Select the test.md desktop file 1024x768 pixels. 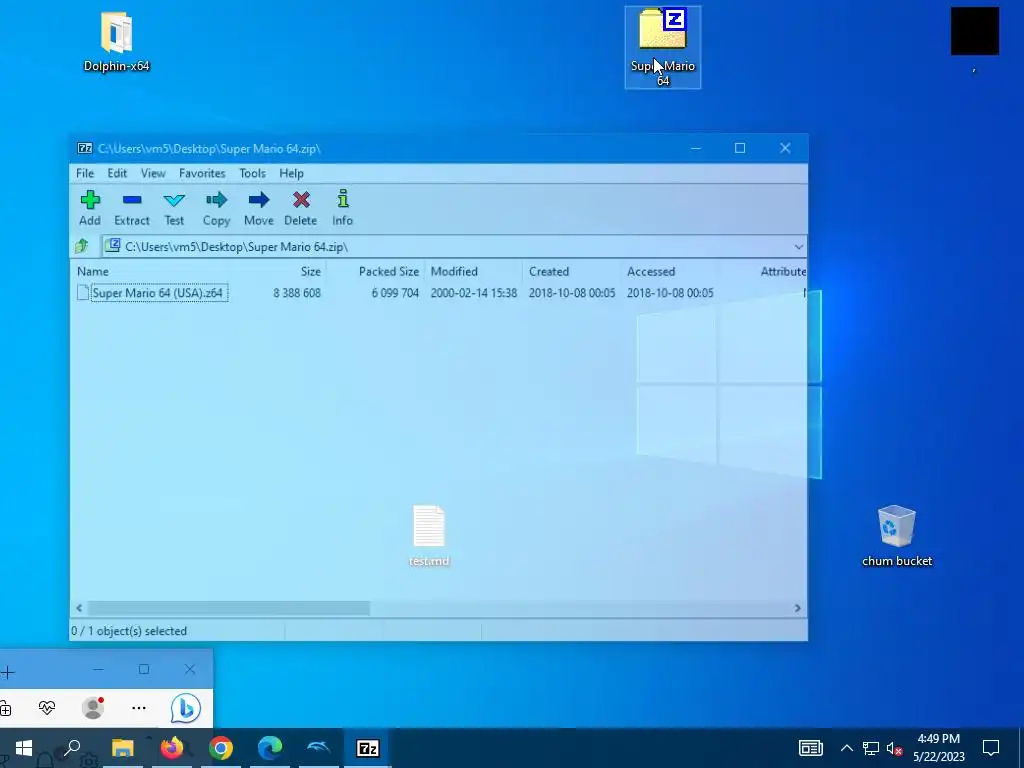click(x=429, y=536)
